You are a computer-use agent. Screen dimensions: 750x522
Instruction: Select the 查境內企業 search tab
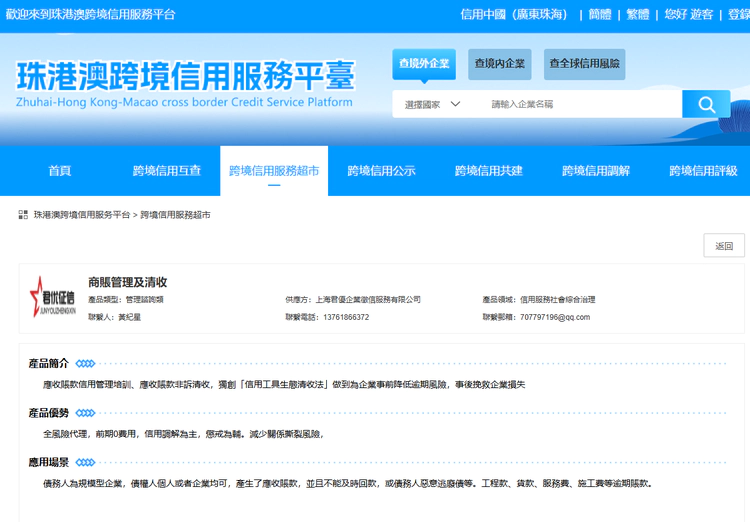500,64
